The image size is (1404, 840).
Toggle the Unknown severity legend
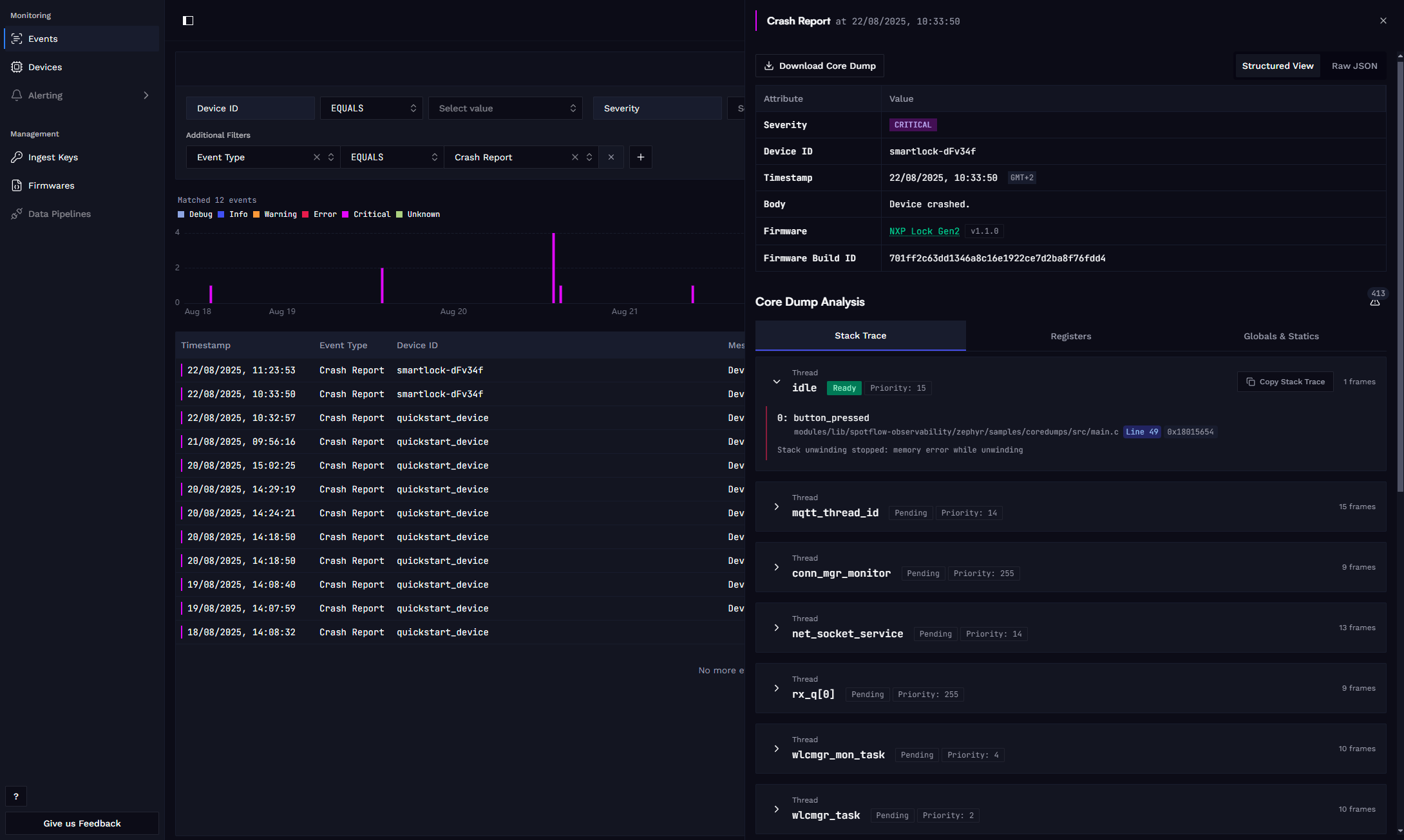point(418,214)
